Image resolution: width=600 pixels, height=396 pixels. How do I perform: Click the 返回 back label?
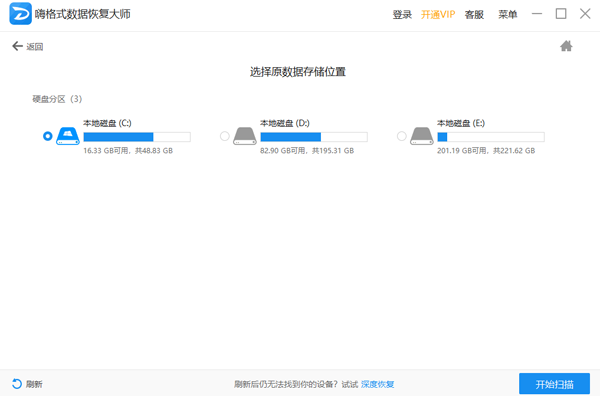coord(34,47)
